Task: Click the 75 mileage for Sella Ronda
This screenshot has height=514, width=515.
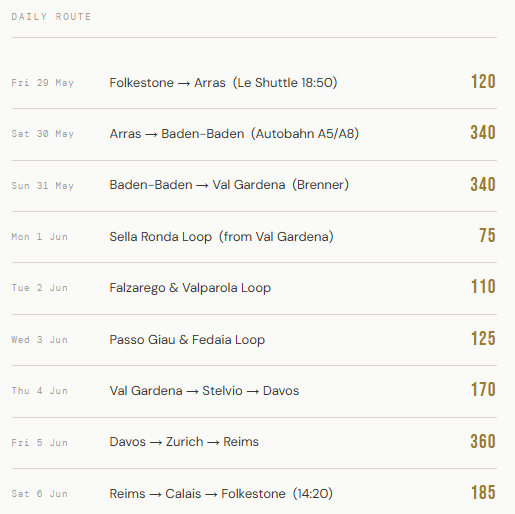Action: (487, 236)
